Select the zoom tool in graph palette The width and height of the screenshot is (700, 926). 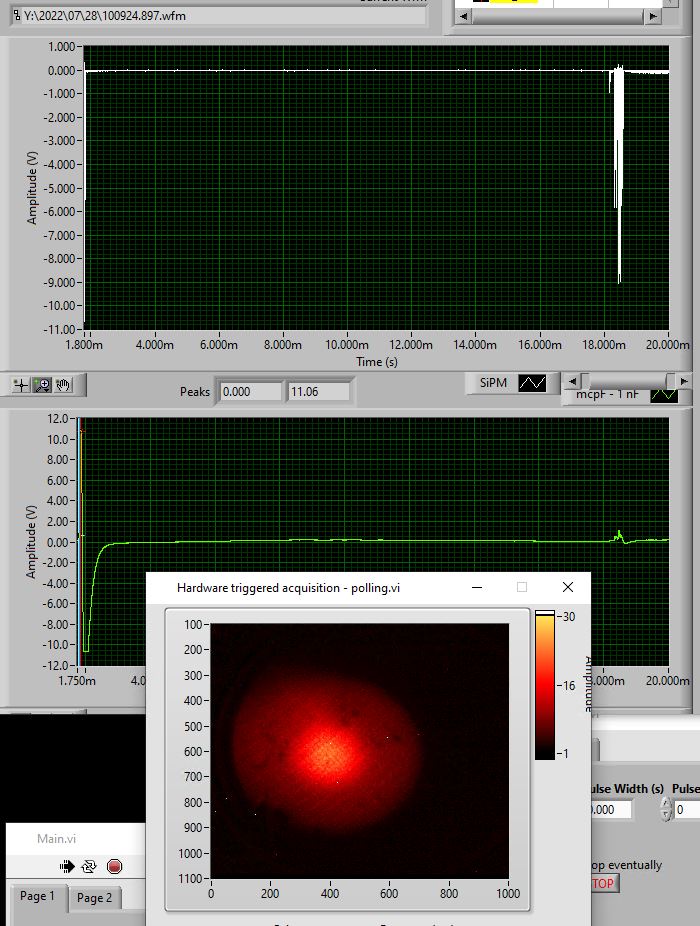pos(43,385)
